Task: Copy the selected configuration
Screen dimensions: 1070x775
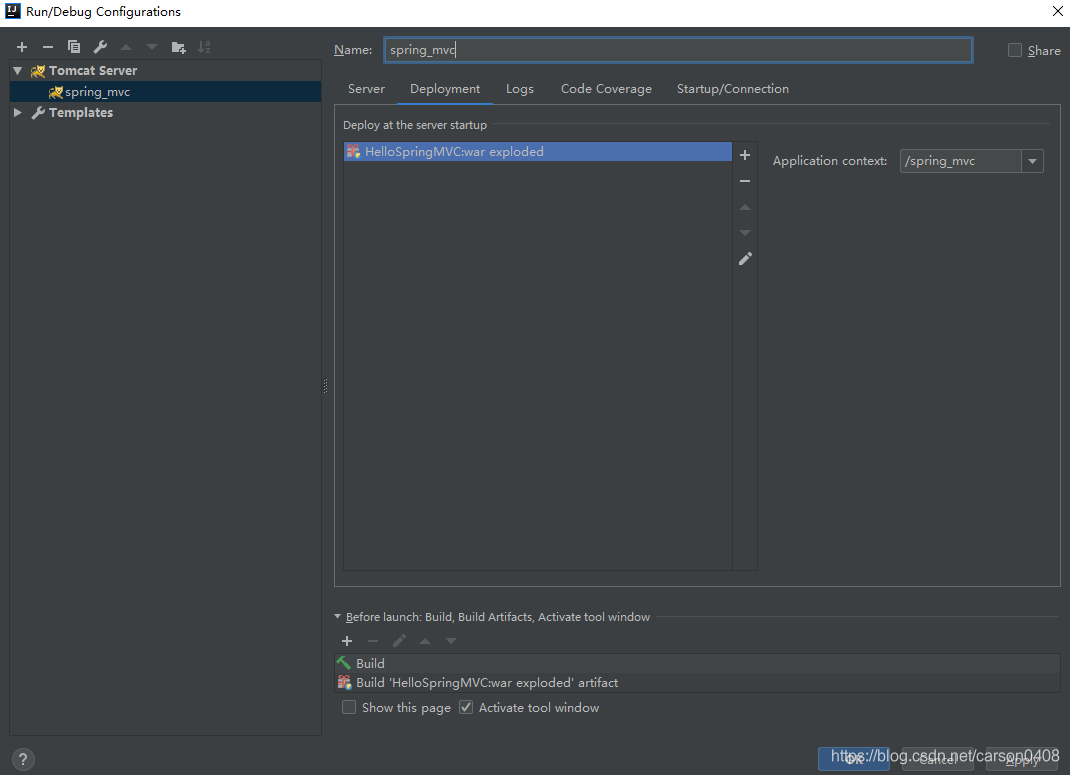Action: (74, 47)
